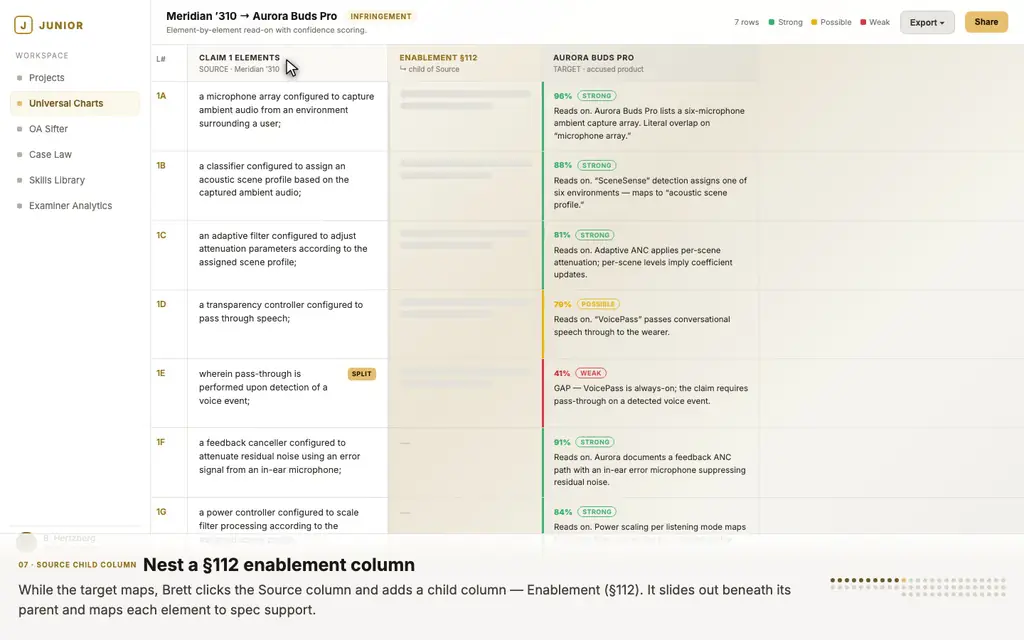The image size is (1024, 640).
Task: Click the L# column header
Action: 161,59
